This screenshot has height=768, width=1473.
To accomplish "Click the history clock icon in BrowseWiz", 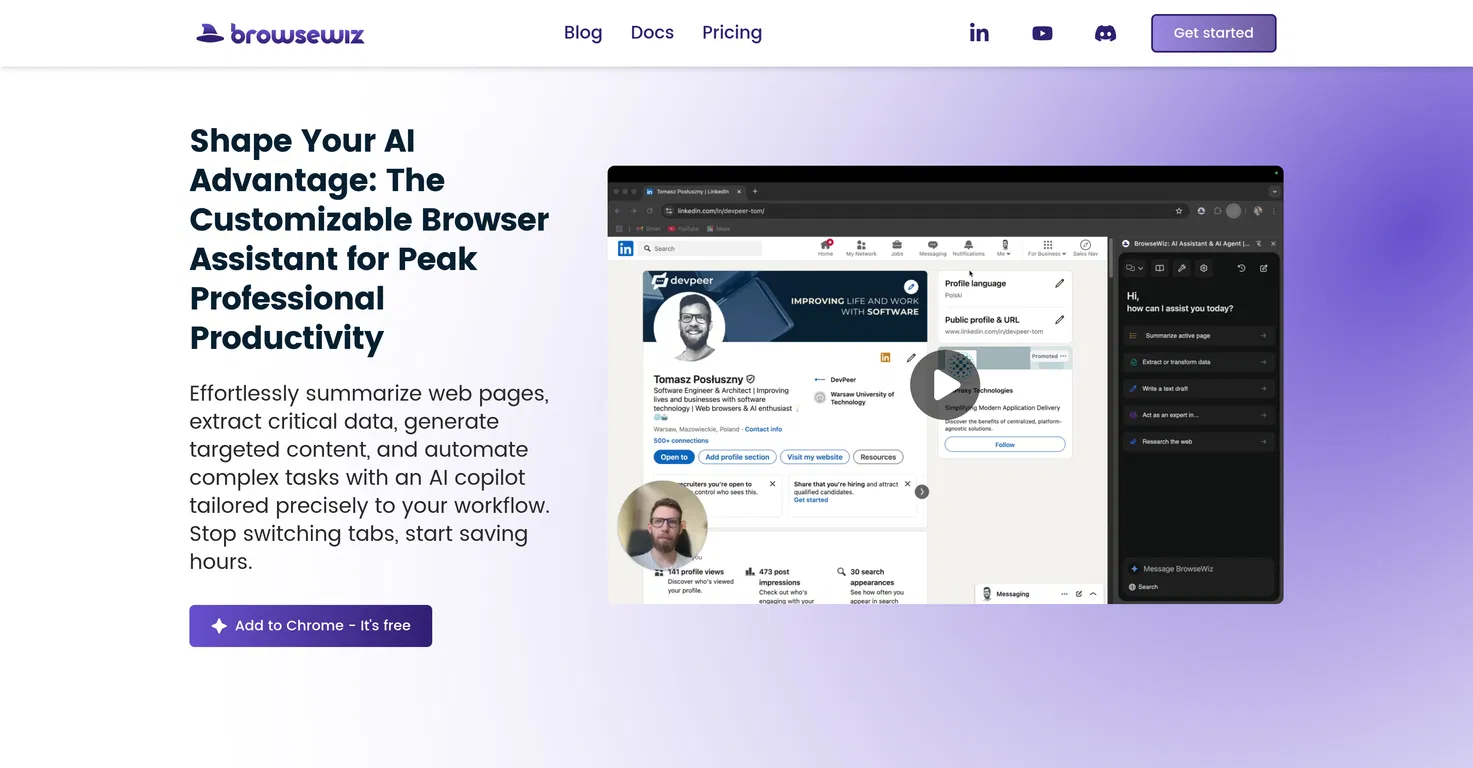I will tap(1242, 268).
